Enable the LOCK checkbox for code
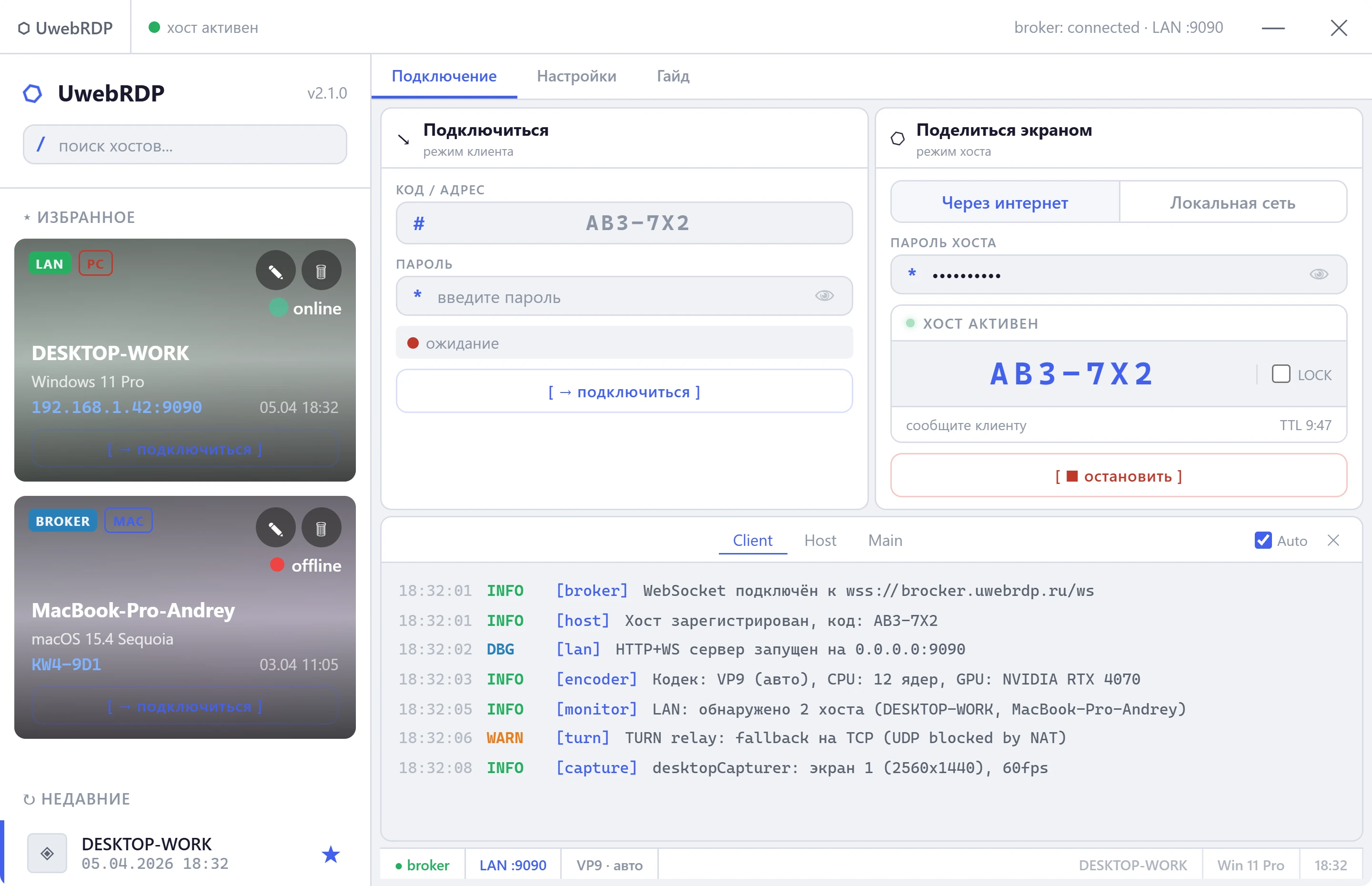Screen dimensions: 1372x886 pos(1281,374)
